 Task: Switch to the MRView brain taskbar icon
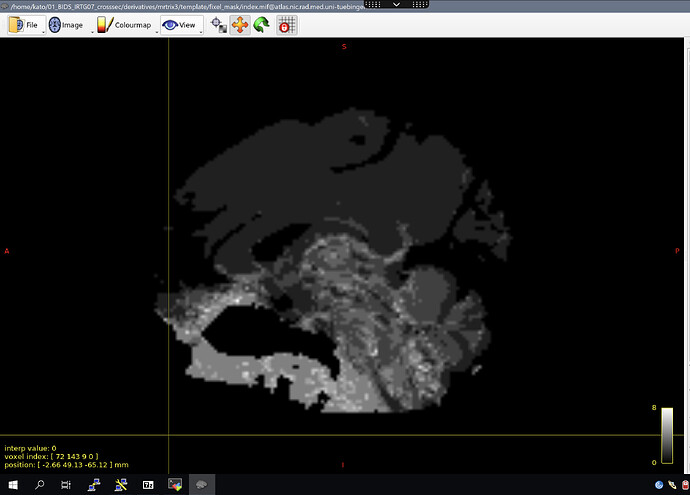click(x=201, y=485)
